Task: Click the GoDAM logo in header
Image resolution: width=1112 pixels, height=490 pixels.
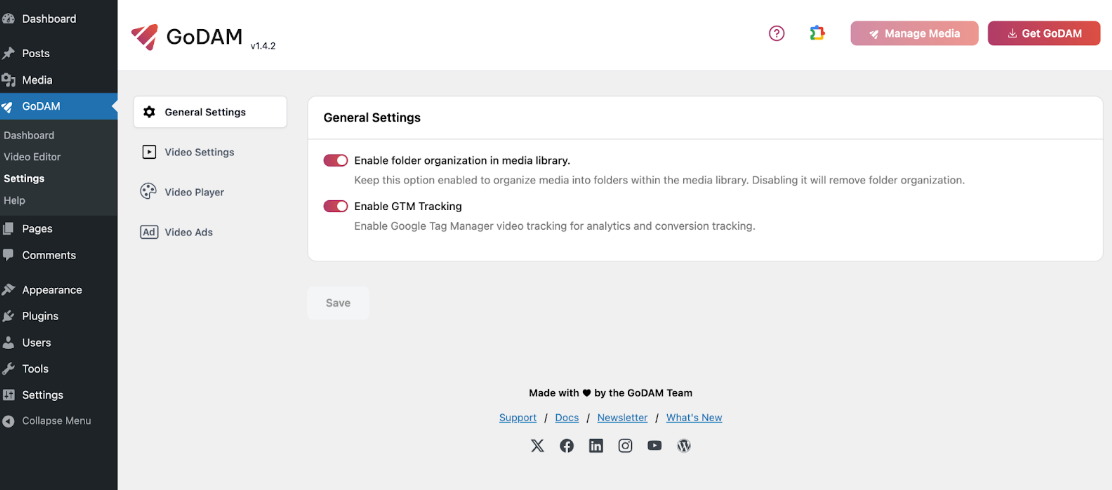Action: (188, 37)
